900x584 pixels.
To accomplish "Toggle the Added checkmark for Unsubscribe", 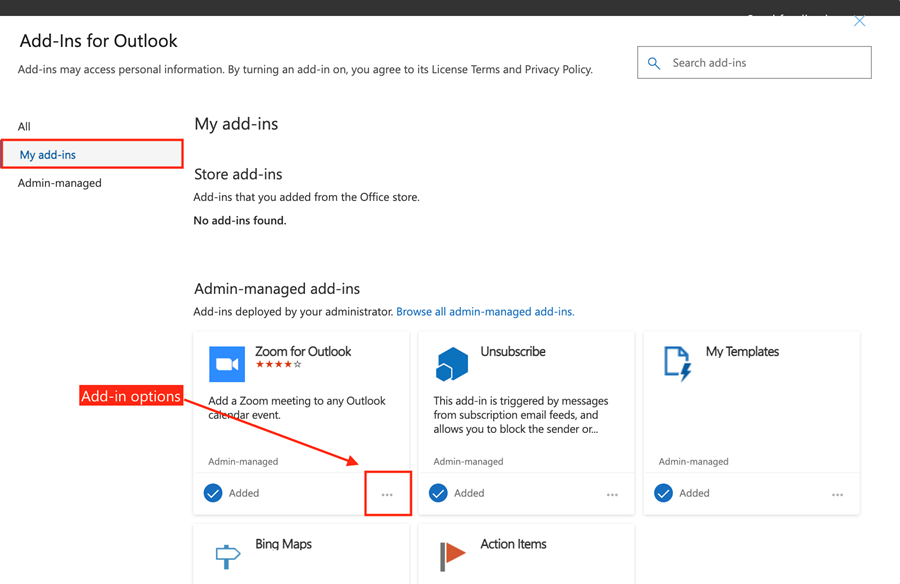I will coord(438,493).
